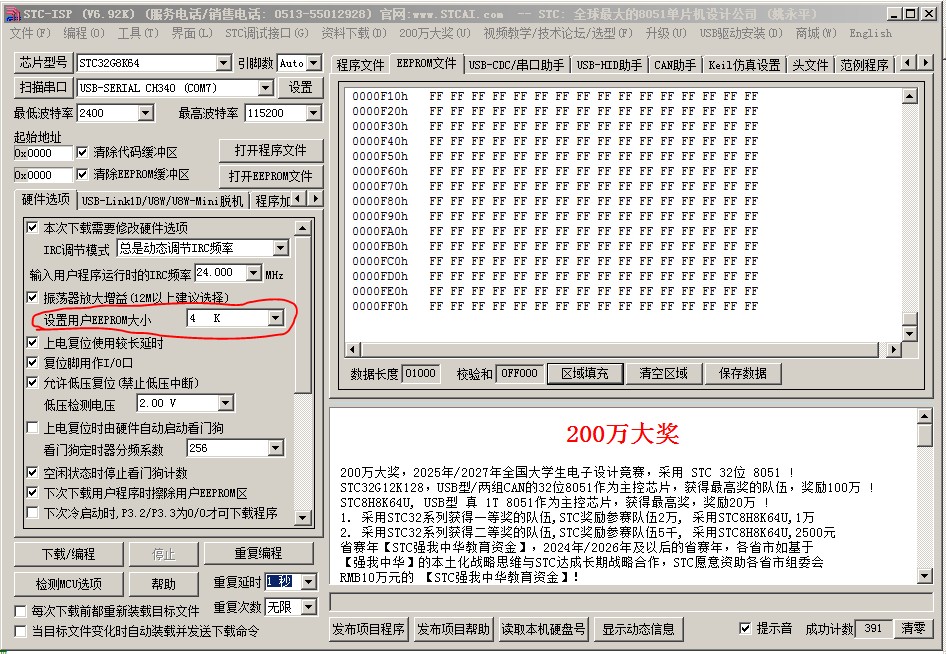The width and height of the screenshot is (946, 654).
Task: Click the code start address 0x0000 field
Action: pos(43,153)
